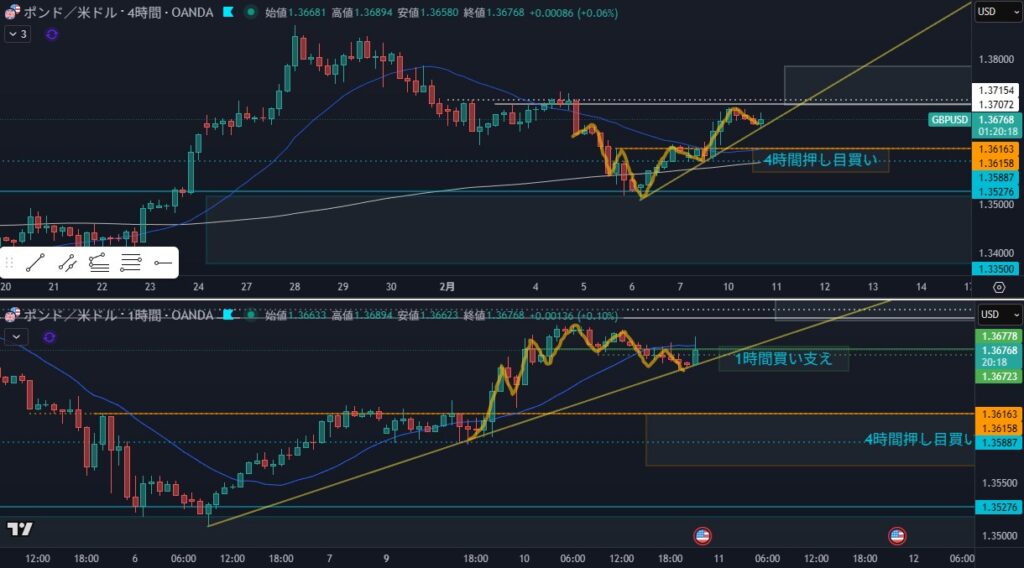Screen dimensions: 1024x568
Task: Select the trend line drawing tool
Action: click(x=36, y=264)
